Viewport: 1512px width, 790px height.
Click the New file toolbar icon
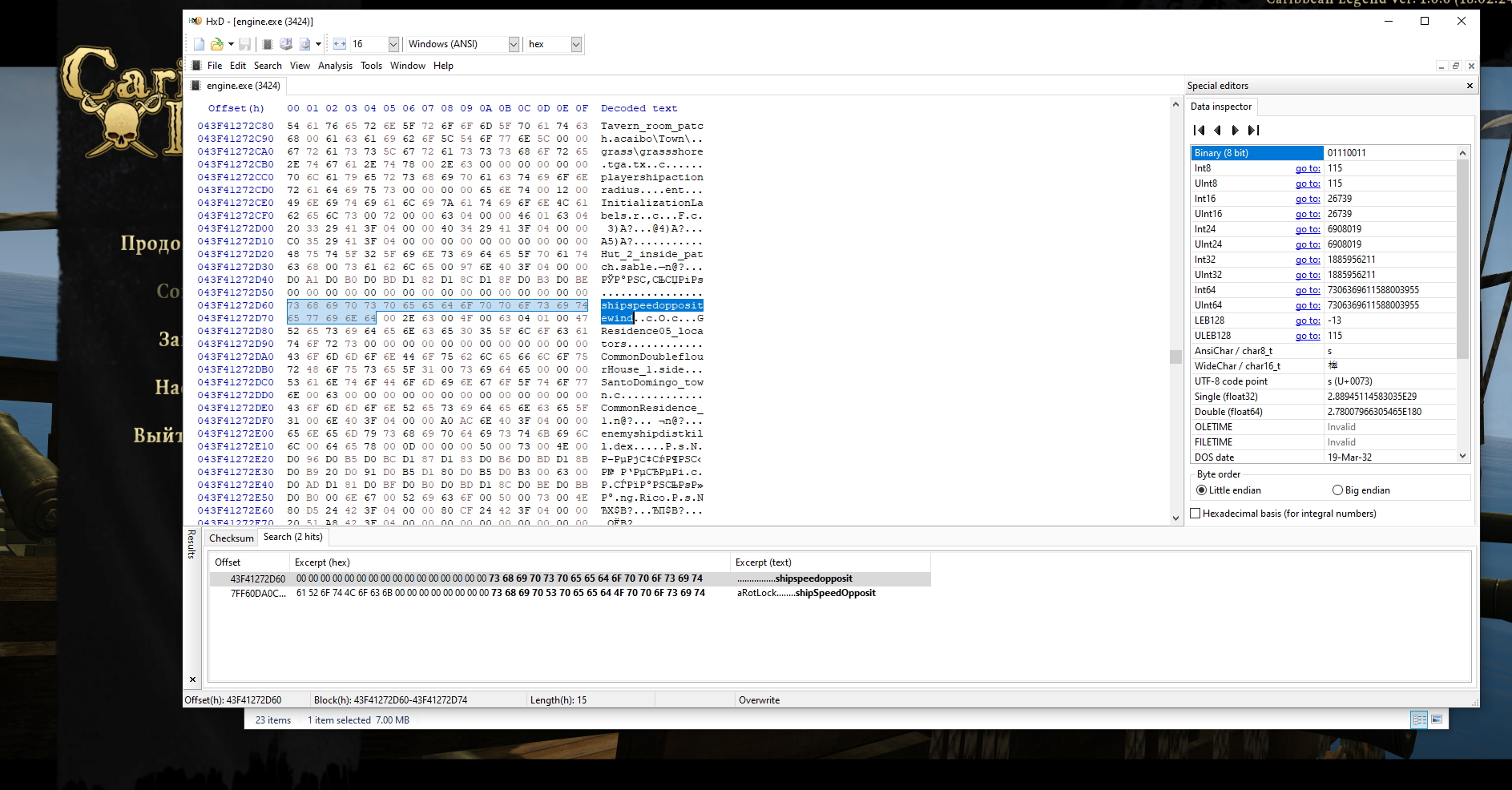tap(199, 44)
